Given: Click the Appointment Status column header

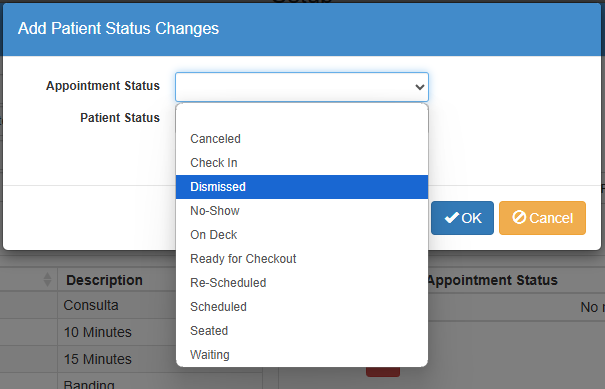Looking at the screenshot, I should coord(492,280).
